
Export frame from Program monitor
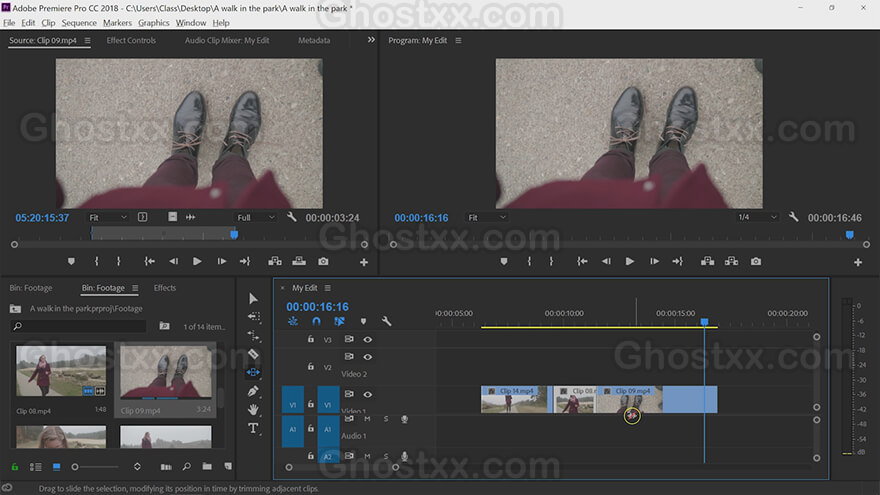tap(756, 262)
